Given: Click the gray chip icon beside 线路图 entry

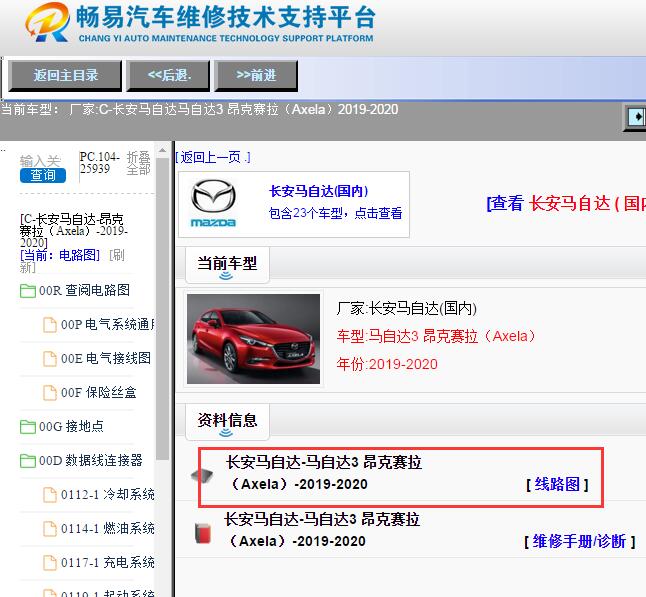Looking at the screenshot, I should (202, 475).
